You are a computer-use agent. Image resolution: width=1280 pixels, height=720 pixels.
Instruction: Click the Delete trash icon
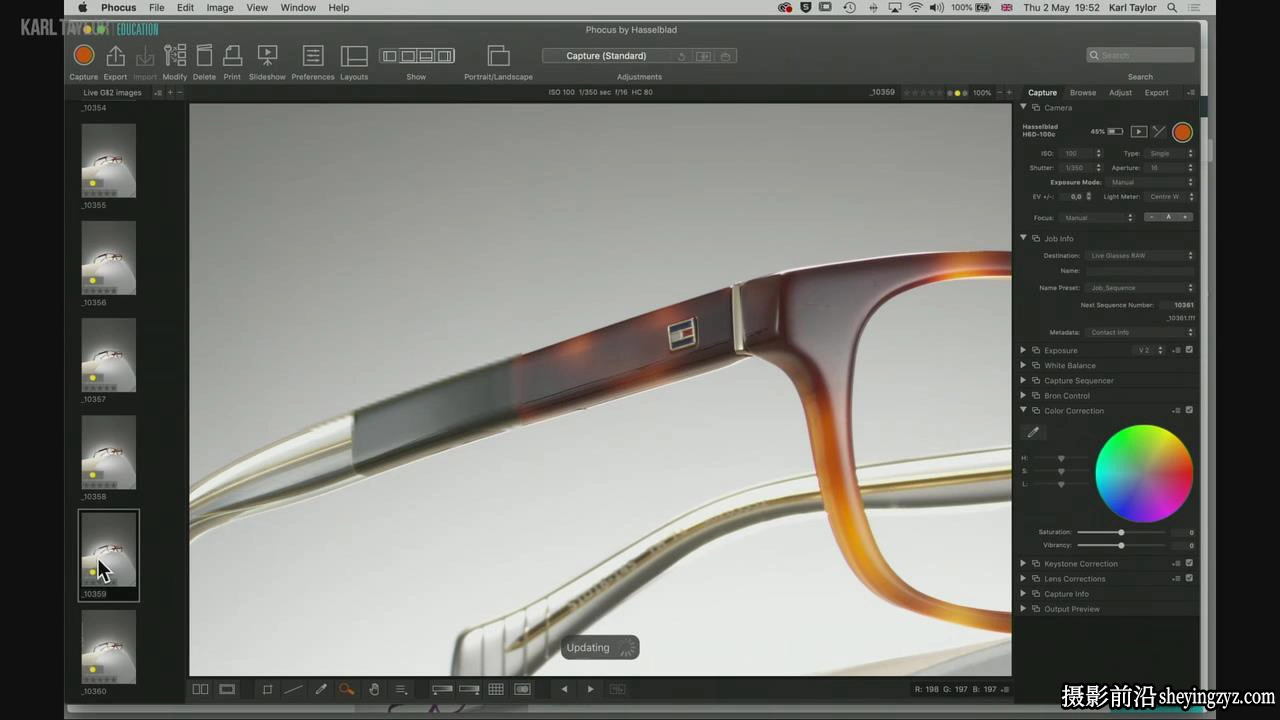(204, 56)
